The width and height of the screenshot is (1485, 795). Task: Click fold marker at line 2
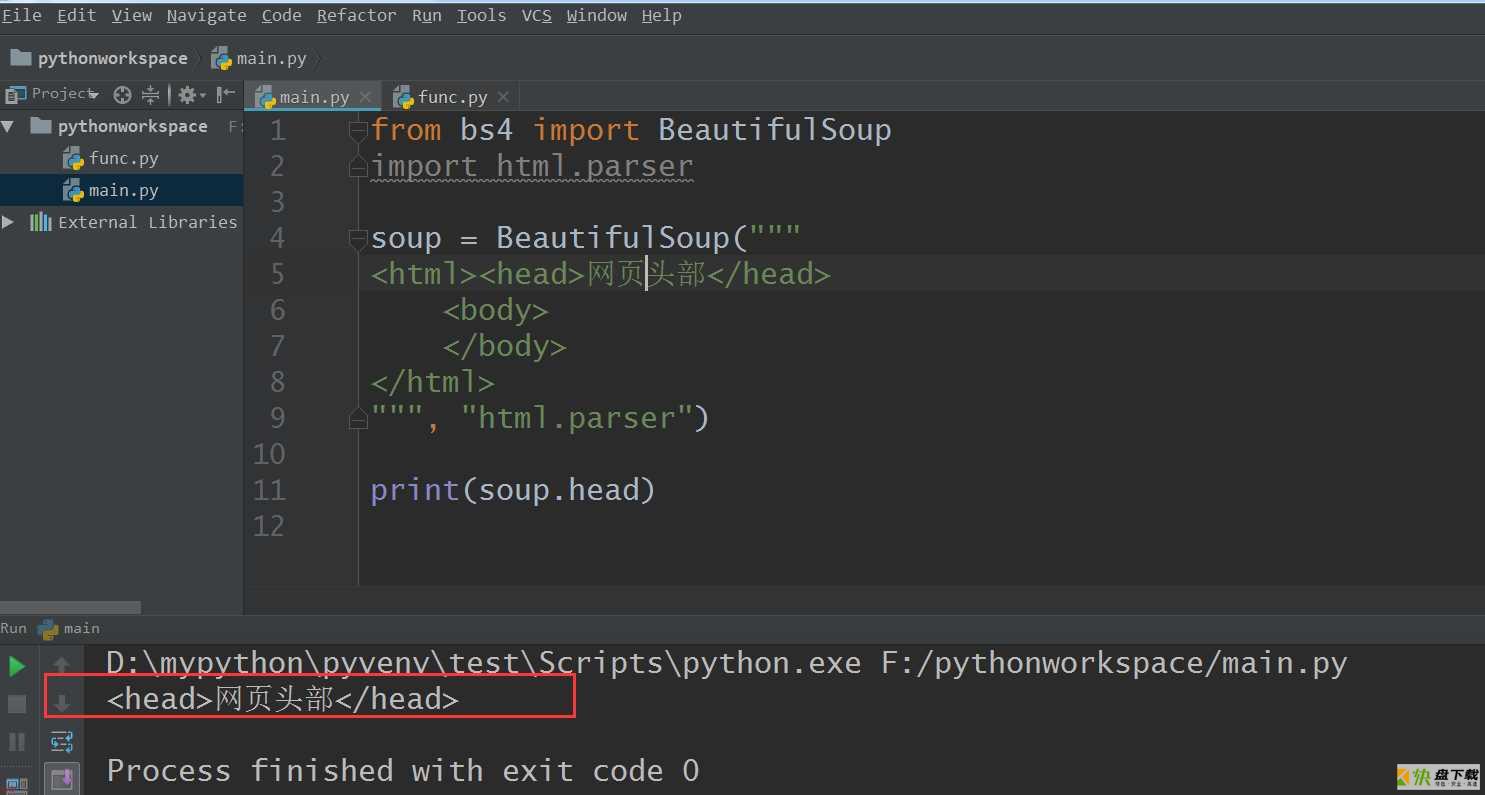pyautogui.click(x=358, y=167)
